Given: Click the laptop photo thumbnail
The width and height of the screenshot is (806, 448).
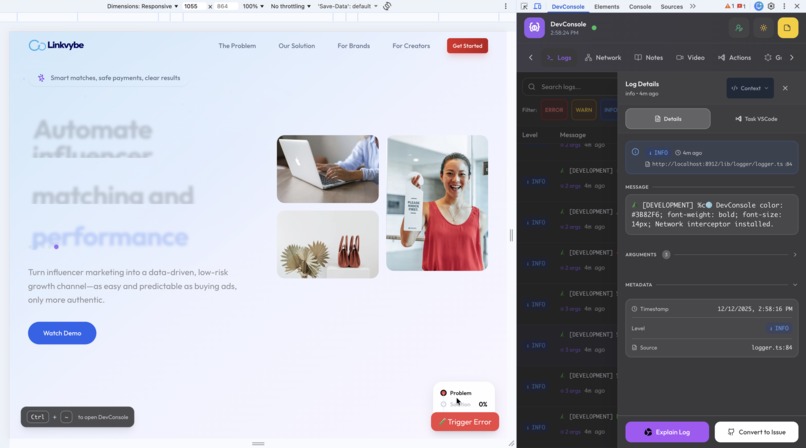Looking at the screenshot, I should [327, 169].
